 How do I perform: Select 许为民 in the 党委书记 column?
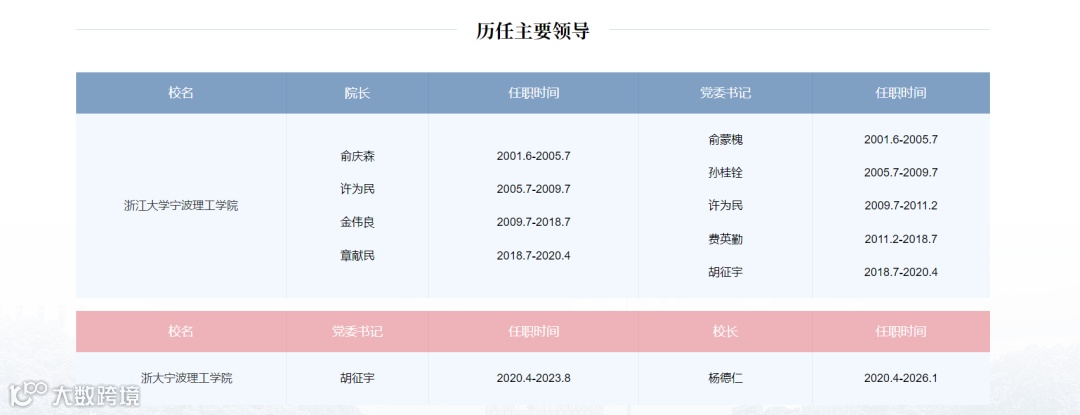click(725, 206)
